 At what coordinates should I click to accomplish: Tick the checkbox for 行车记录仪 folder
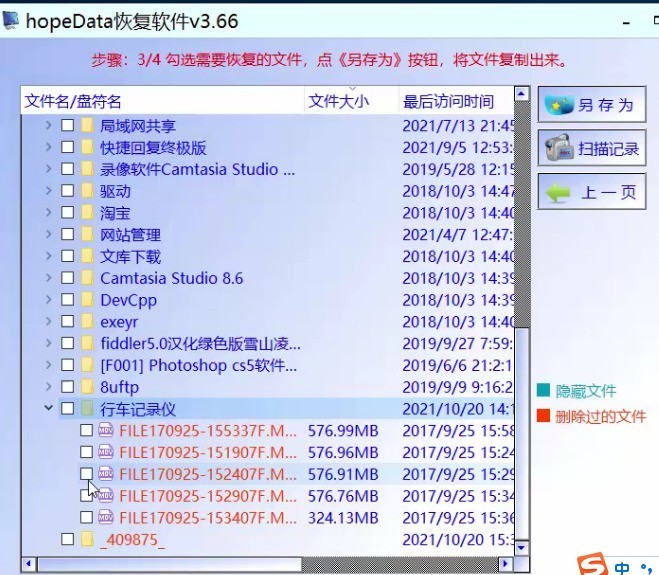pos(67,408)
